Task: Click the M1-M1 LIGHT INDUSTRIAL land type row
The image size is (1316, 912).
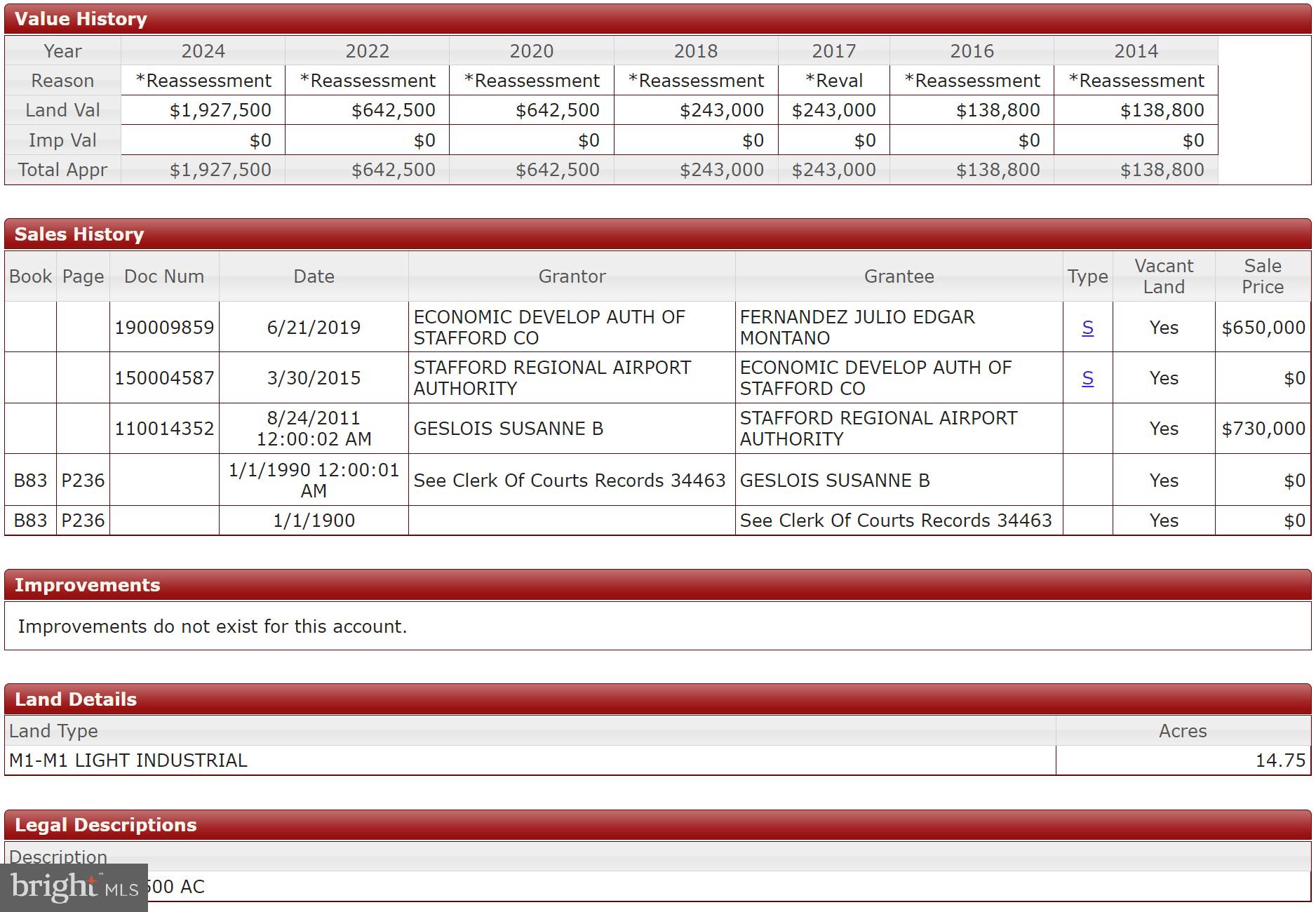Action: 128,760
